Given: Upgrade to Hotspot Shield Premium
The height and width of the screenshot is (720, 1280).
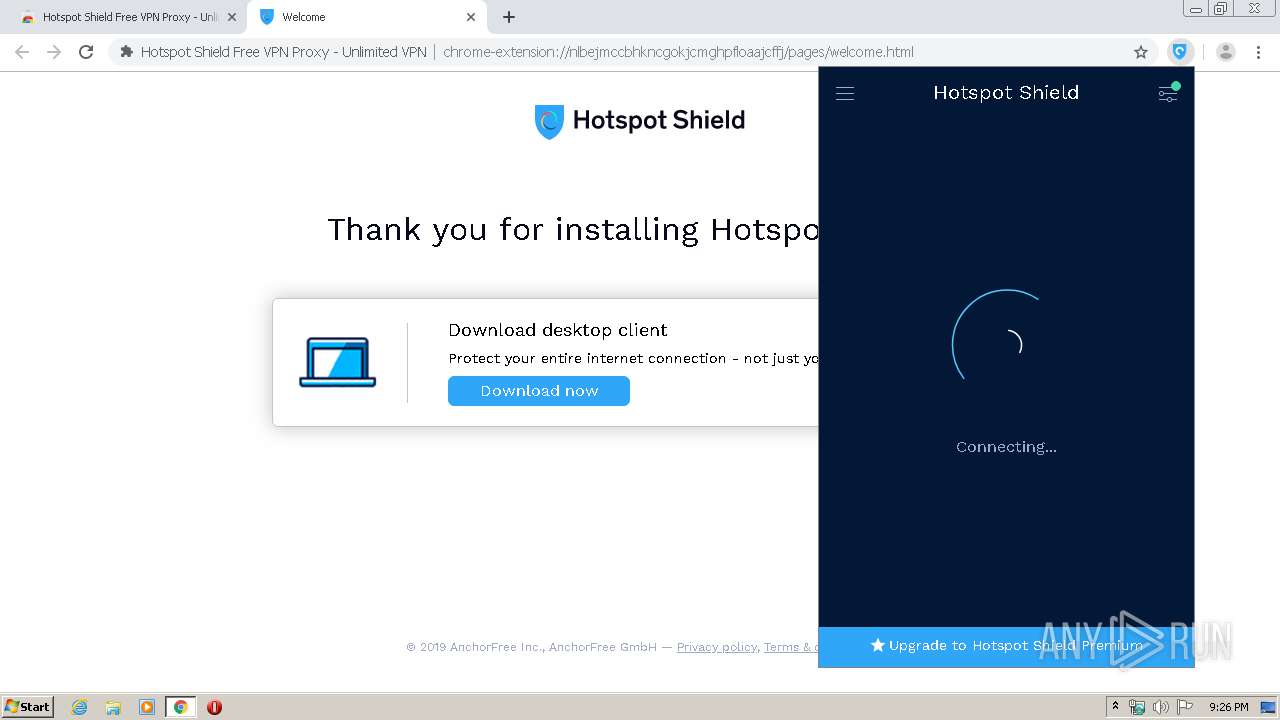Looking at the screenshot, I should pyautogui.click(x=1006, y=646).
